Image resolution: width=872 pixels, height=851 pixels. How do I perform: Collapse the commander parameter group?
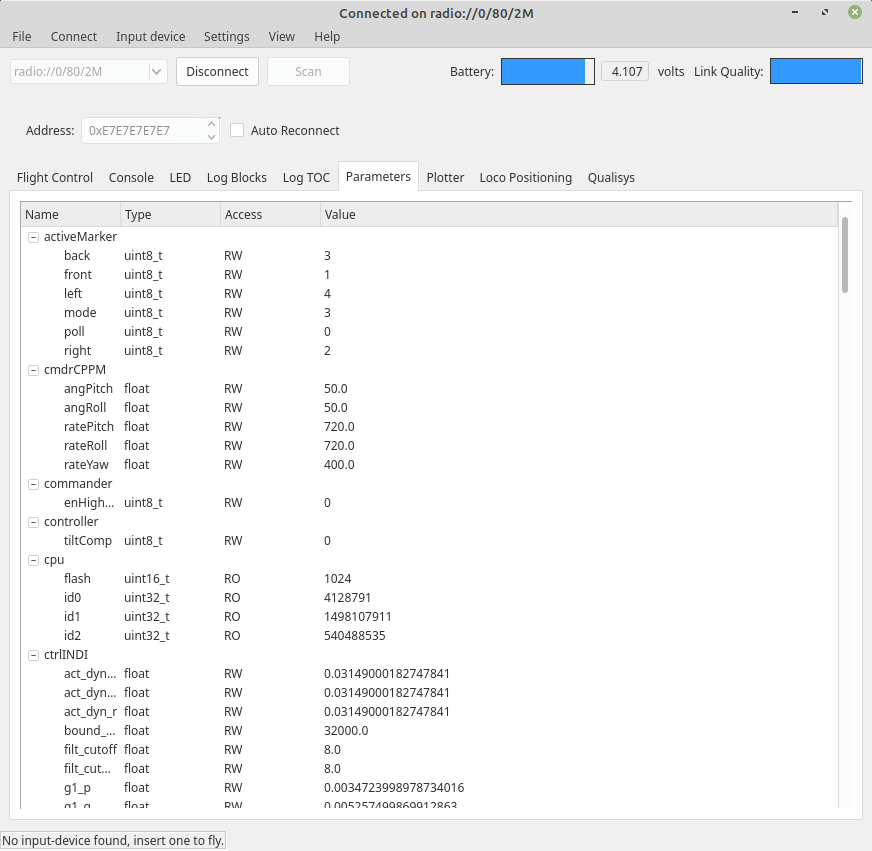pos(34,484)
